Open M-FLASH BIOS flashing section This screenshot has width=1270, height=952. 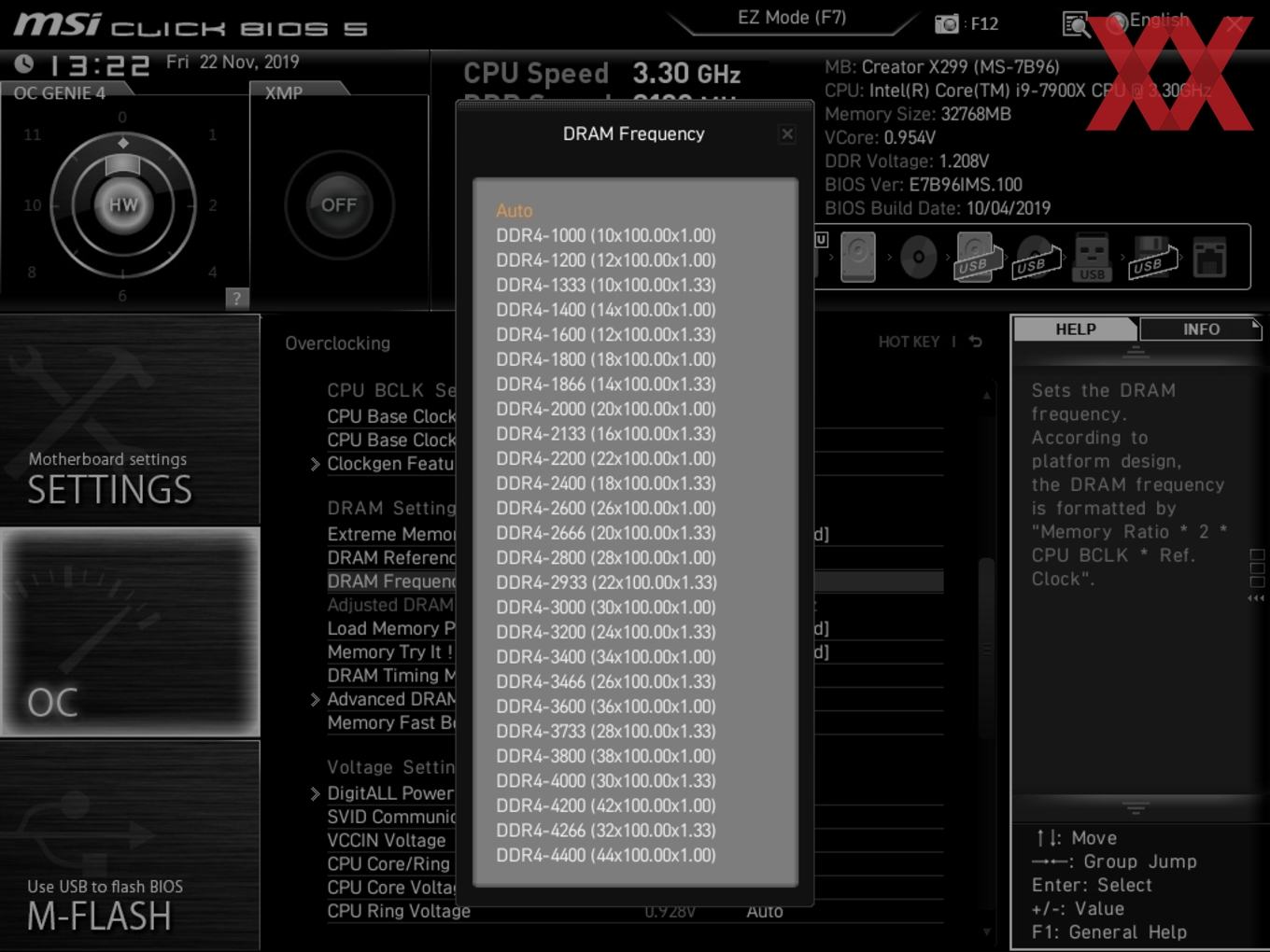130,846
